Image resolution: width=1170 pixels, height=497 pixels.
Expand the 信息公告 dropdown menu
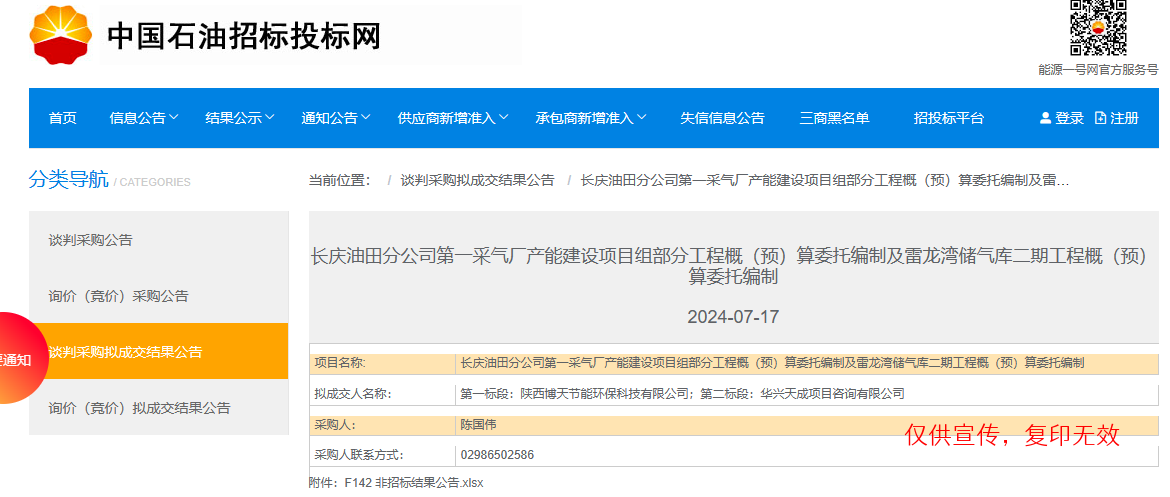143,118
